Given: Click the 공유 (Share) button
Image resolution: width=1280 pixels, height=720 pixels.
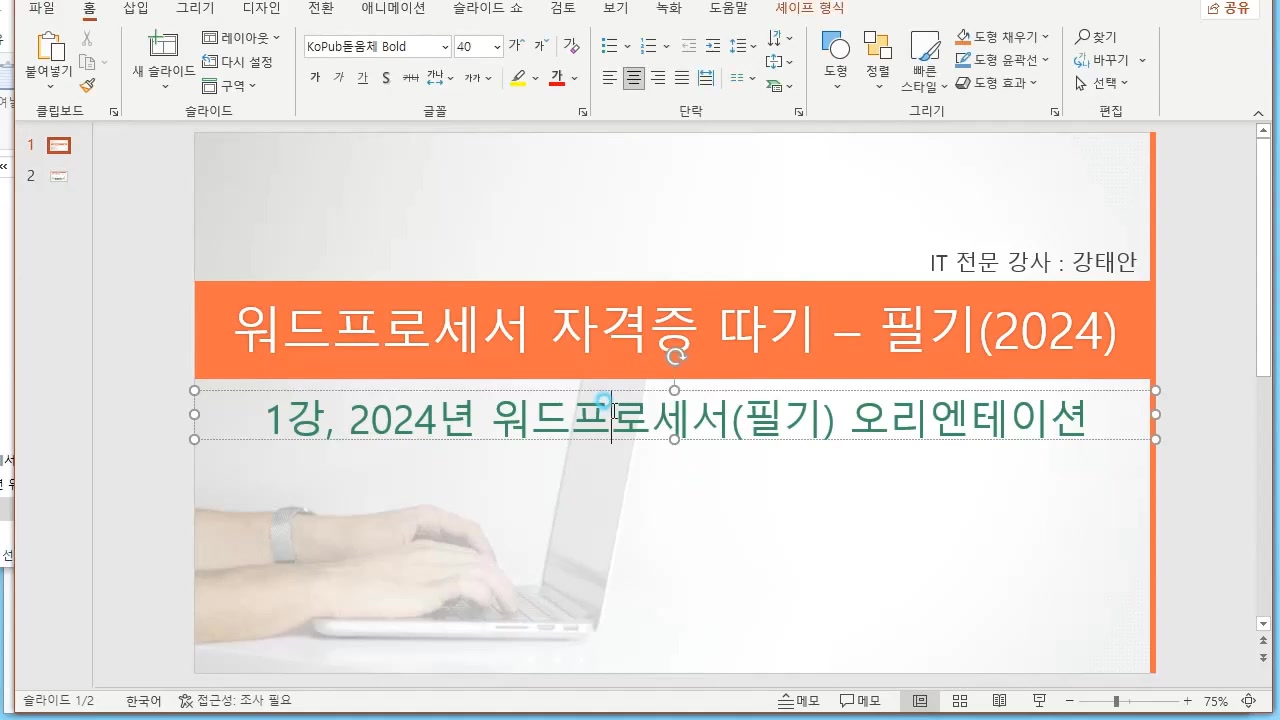Looking at the screenshot, I should click(x=1229, y=8).
